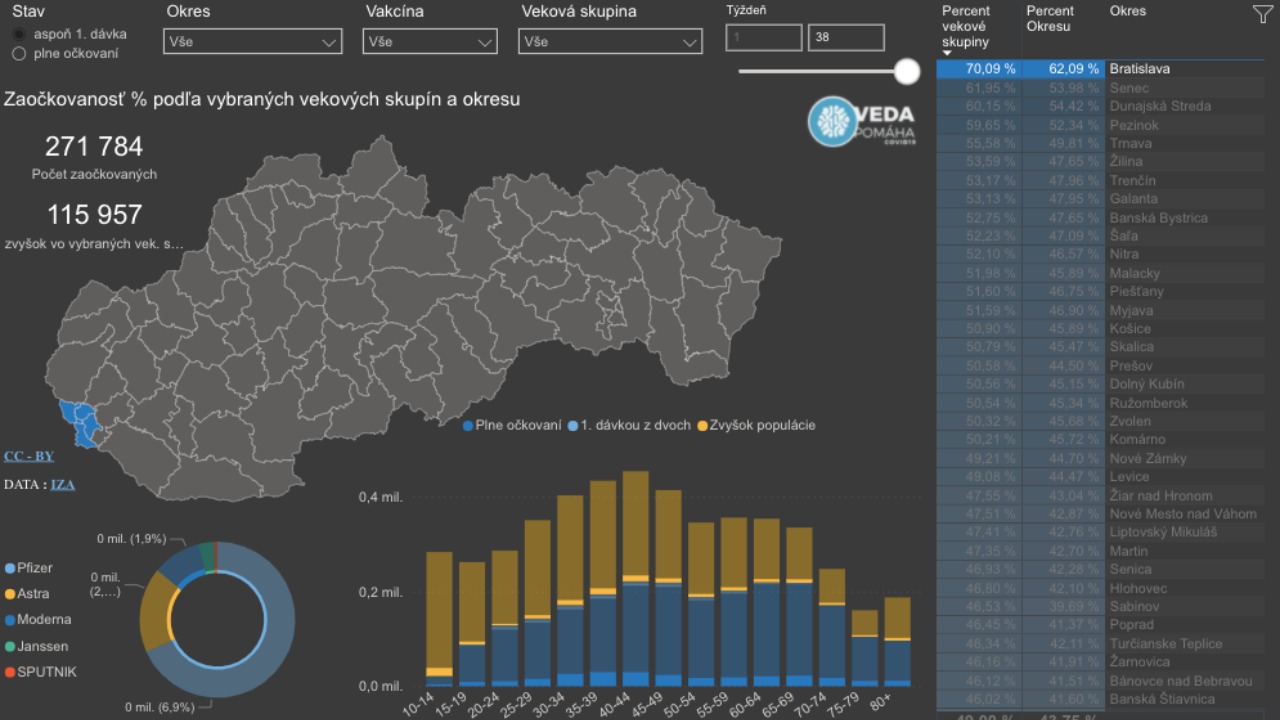This screenshot has width=1280, height=720.
Task: Click the Týždeň slider handle
Action: 907,71
